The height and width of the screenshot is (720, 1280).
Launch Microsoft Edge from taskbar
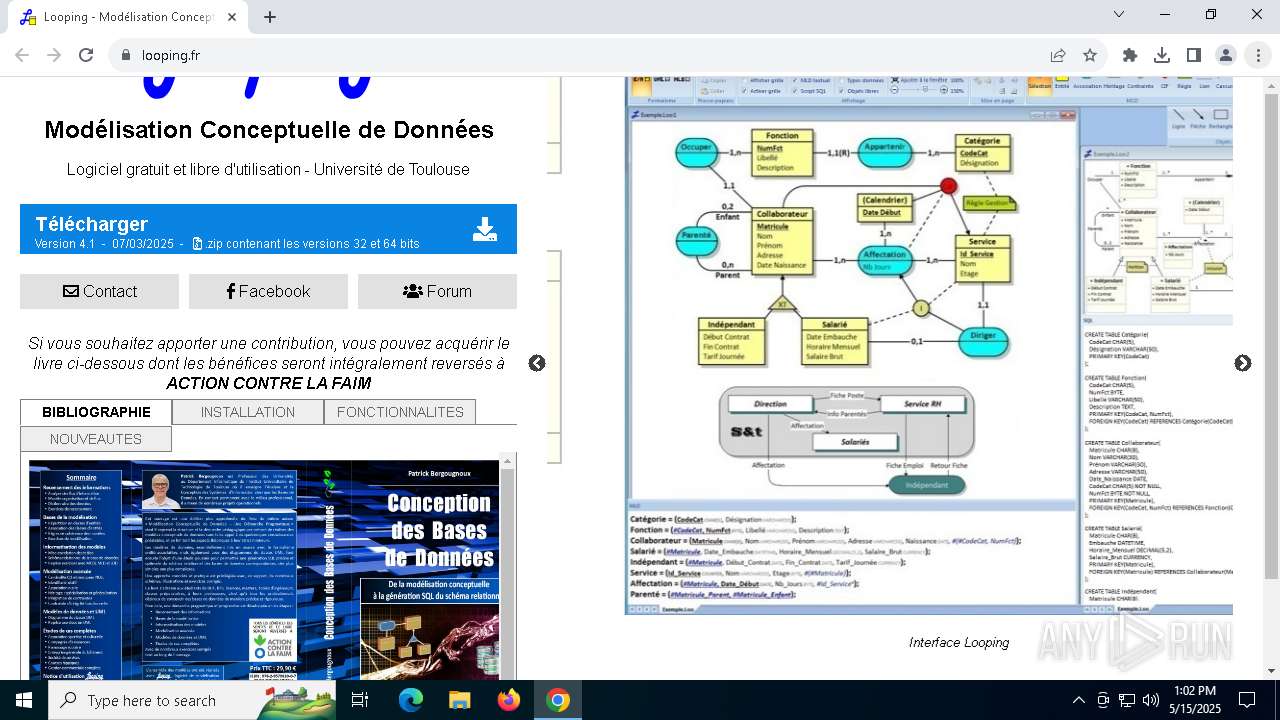pos(411,700)
